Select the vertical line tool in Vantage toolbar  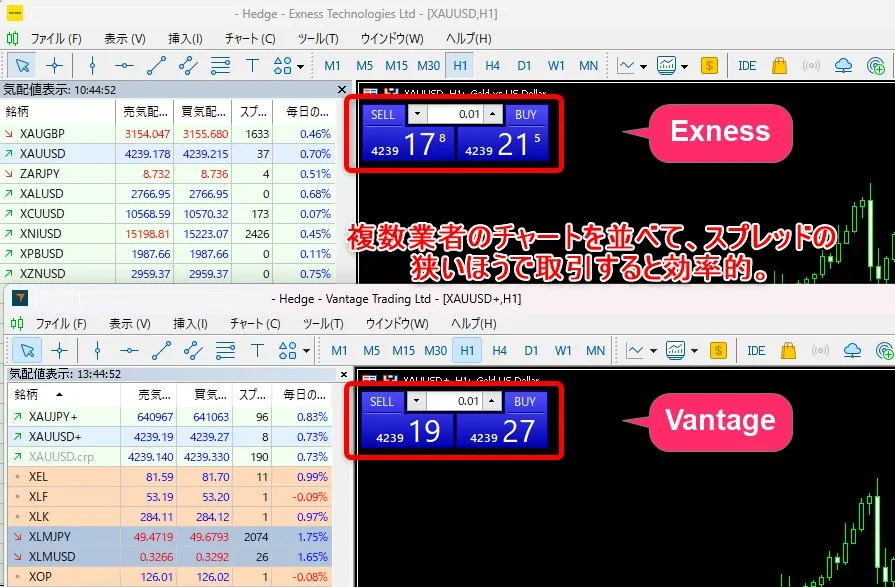tap(97, 350)
